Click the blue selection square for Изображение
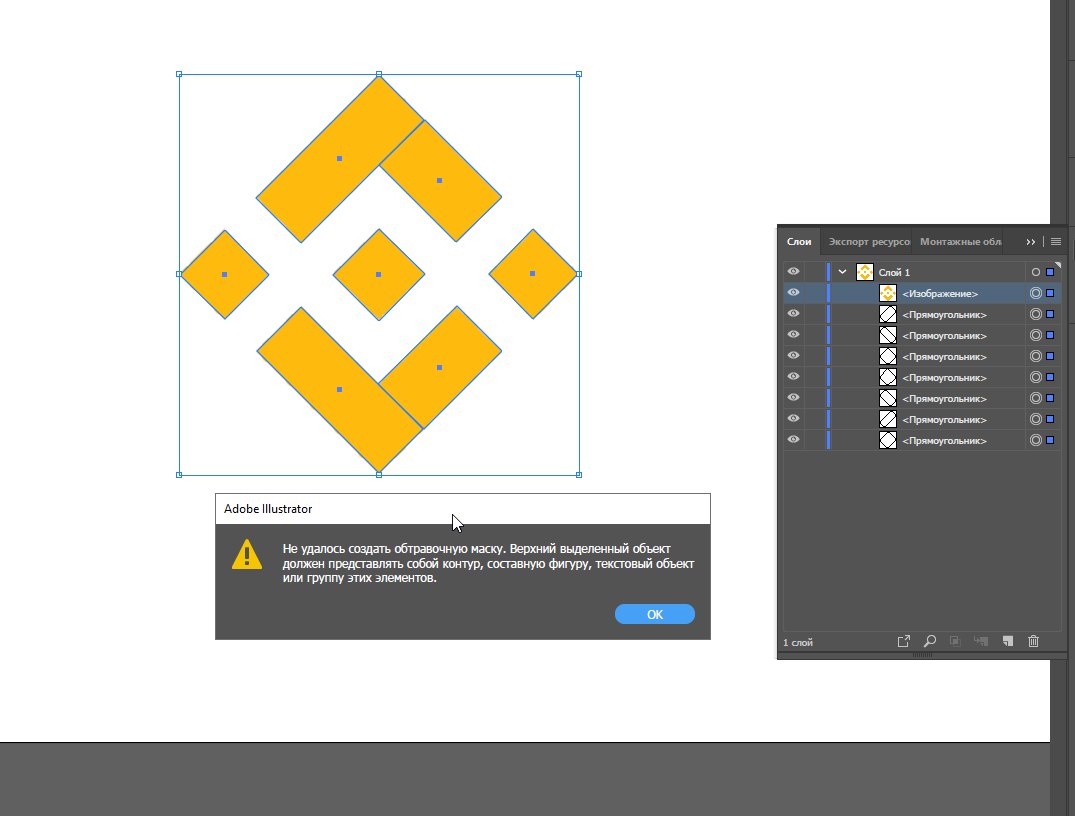Image resolution: width=1075 pixels, height=816 pixels. coord(1050,293)
